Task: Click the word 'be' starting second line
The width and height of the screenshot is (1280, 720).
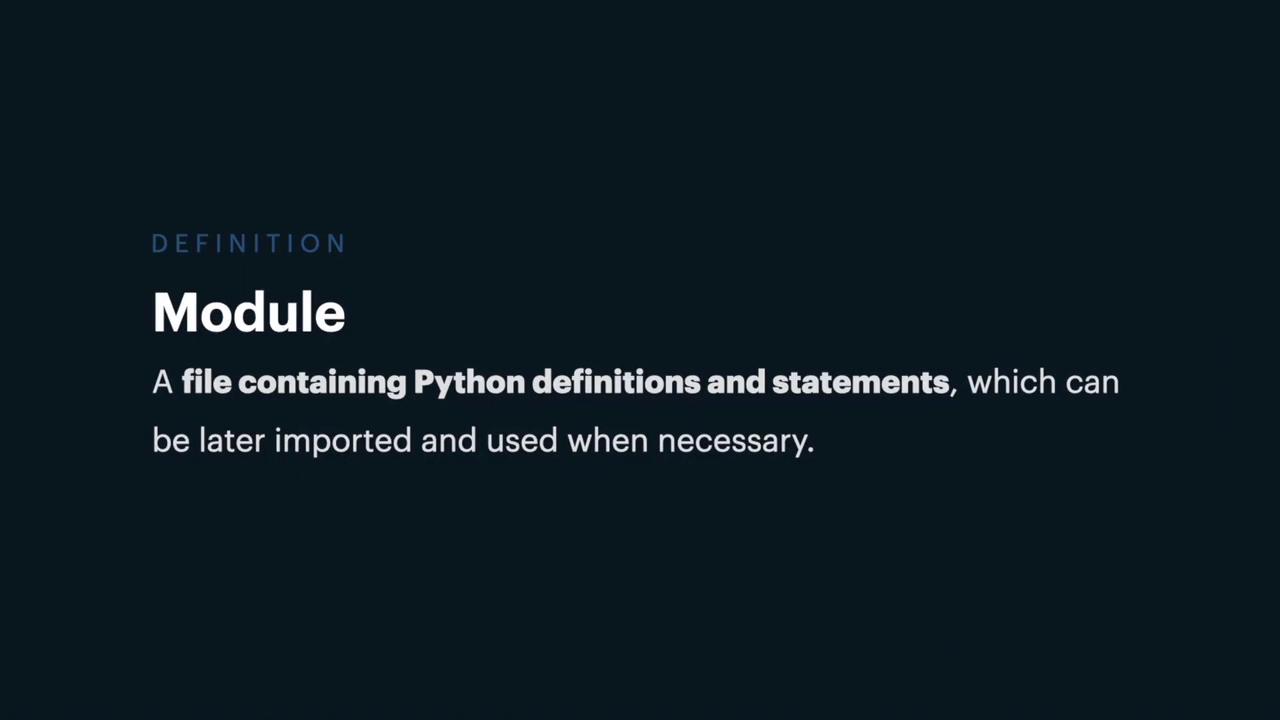Action: point(170,440)
